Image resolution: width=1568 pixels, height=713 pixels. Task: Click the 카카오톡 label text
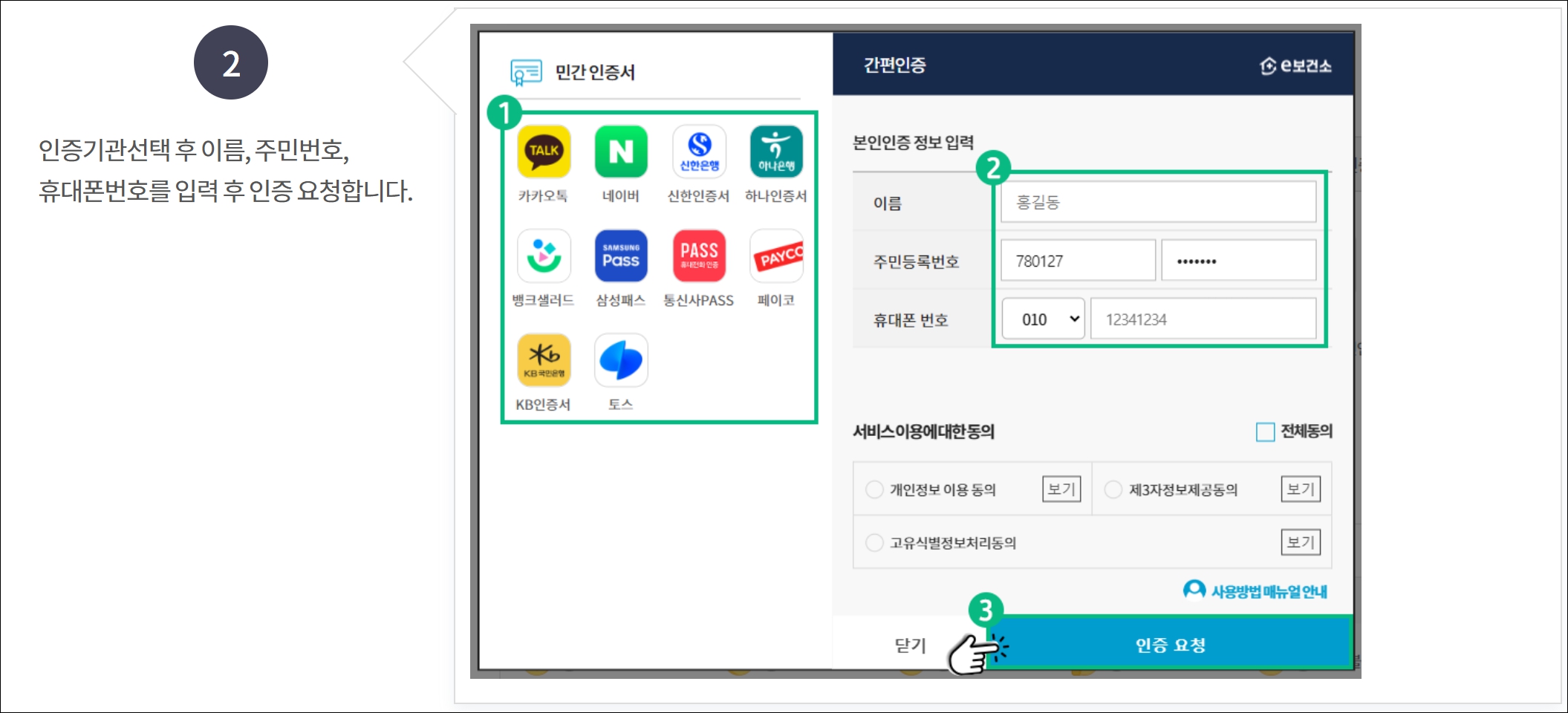tap(543, 196)
